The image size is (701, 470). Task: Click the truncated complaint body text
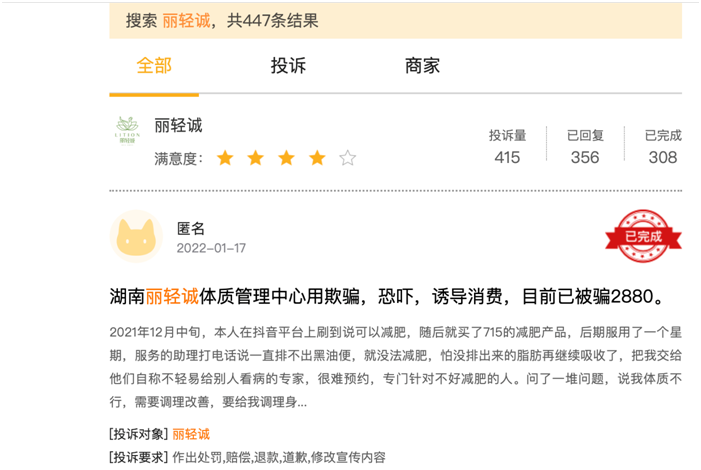click(x=396, y=367)
